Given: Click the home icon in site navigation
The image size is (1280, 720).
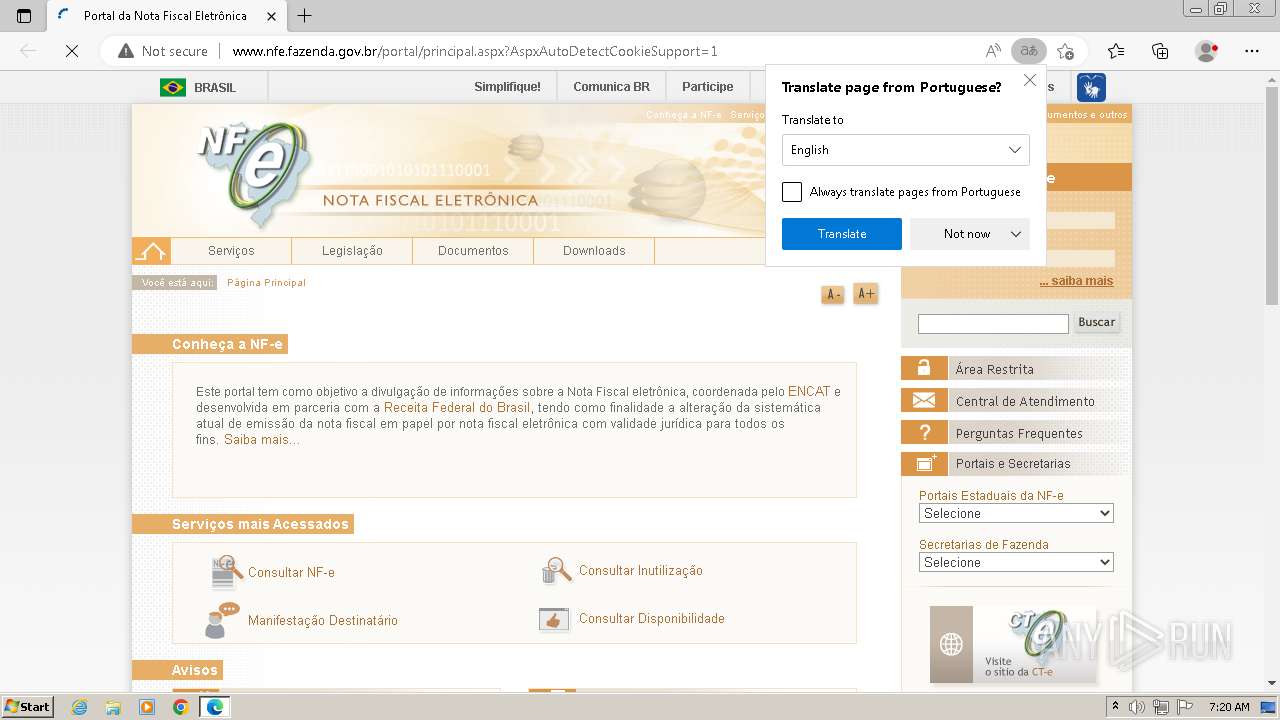Looking at the screenshot, I should click(151, 251).
